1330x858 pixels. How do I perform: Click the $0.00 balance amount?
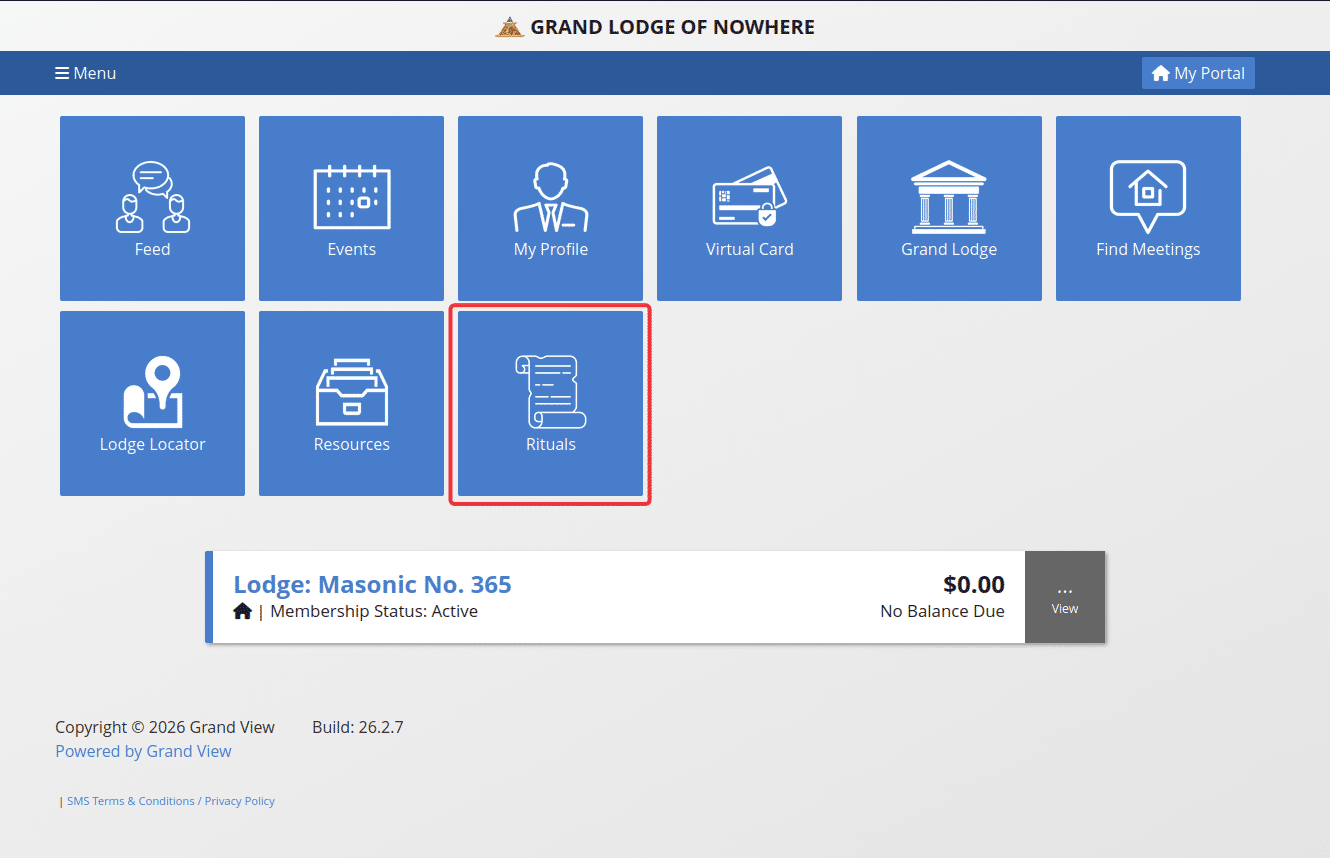click(x=974, y=584)
